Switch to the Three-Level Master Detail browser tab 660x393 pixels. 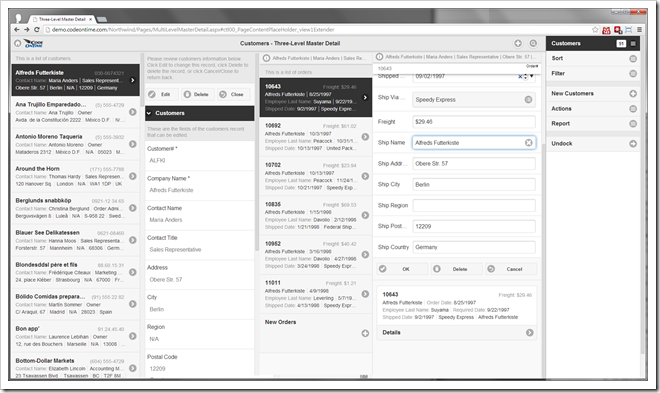click(62, 19)
